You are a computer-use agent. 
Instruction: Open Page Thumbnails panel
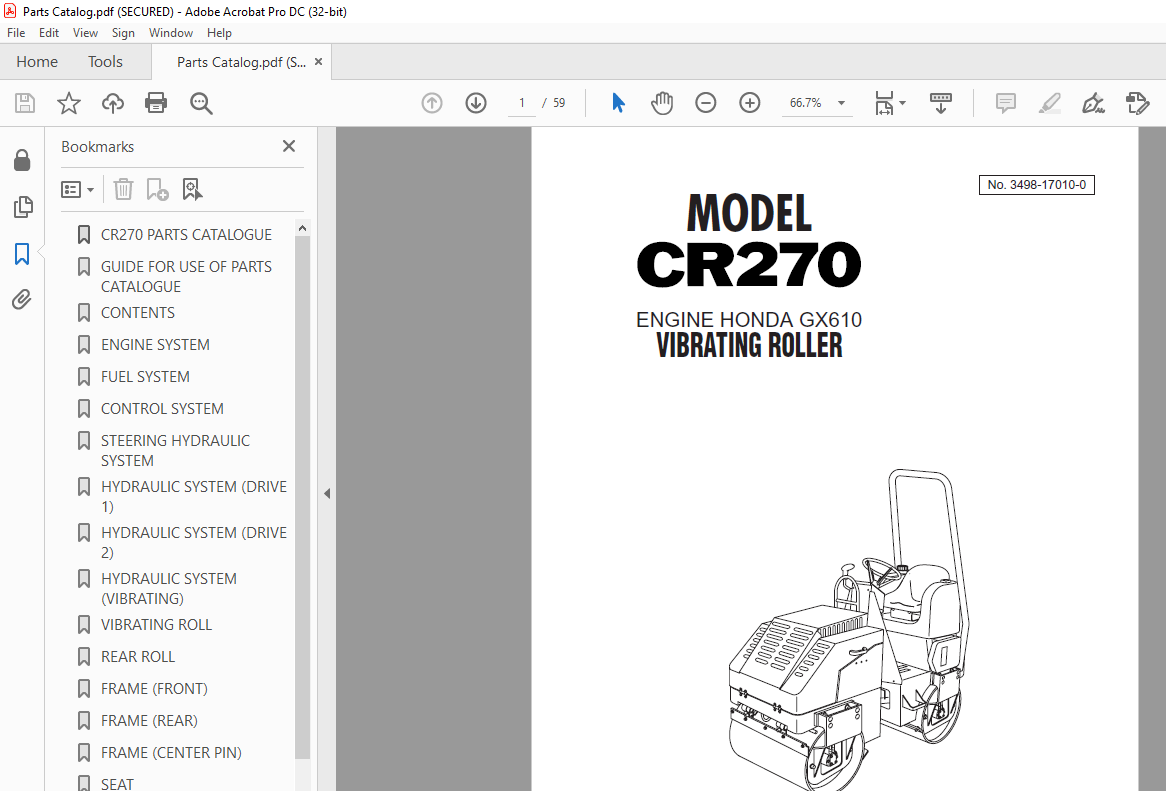coord(23,207)
